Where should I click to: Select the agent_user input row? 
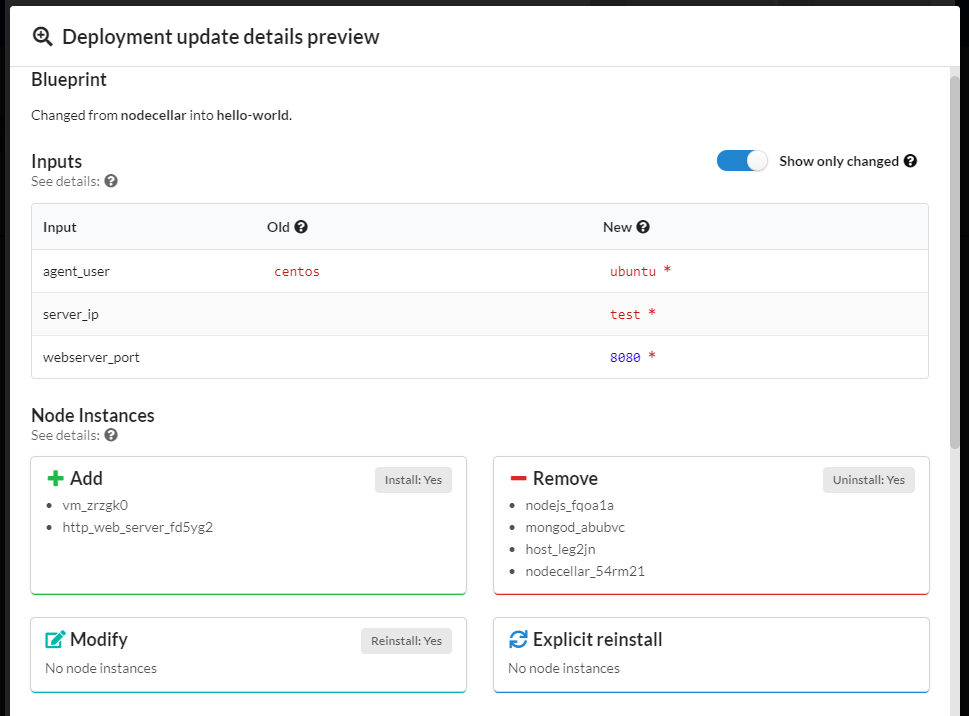click(480, 271)
